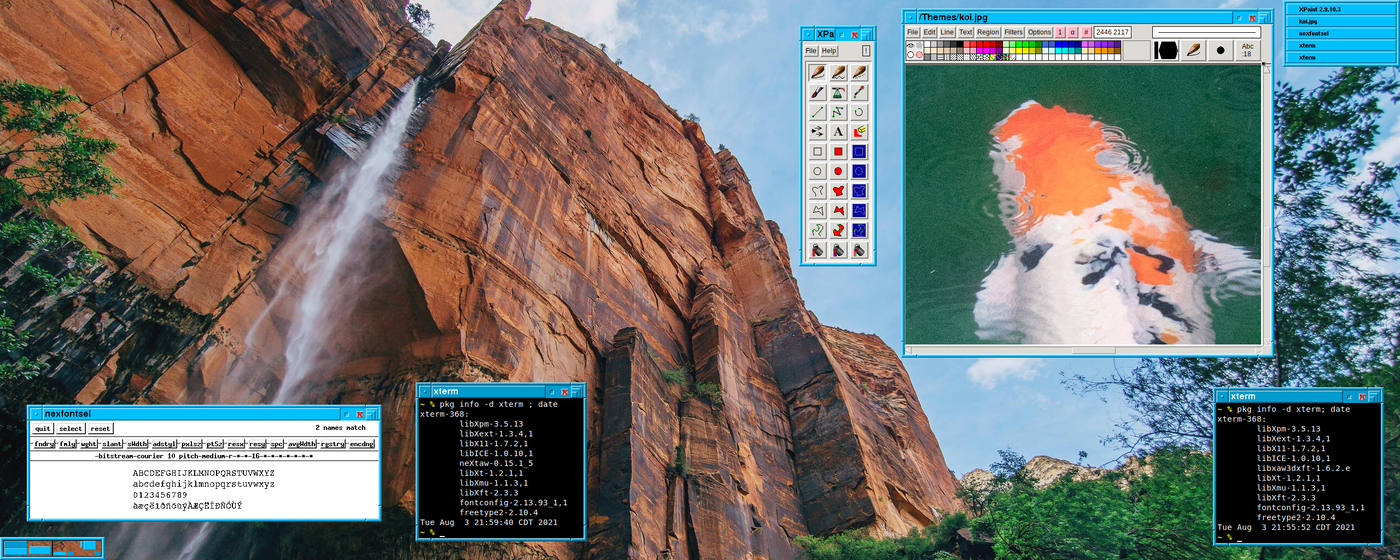
Task: Open the Abc :18 font selector
Action: point(1247,50)
